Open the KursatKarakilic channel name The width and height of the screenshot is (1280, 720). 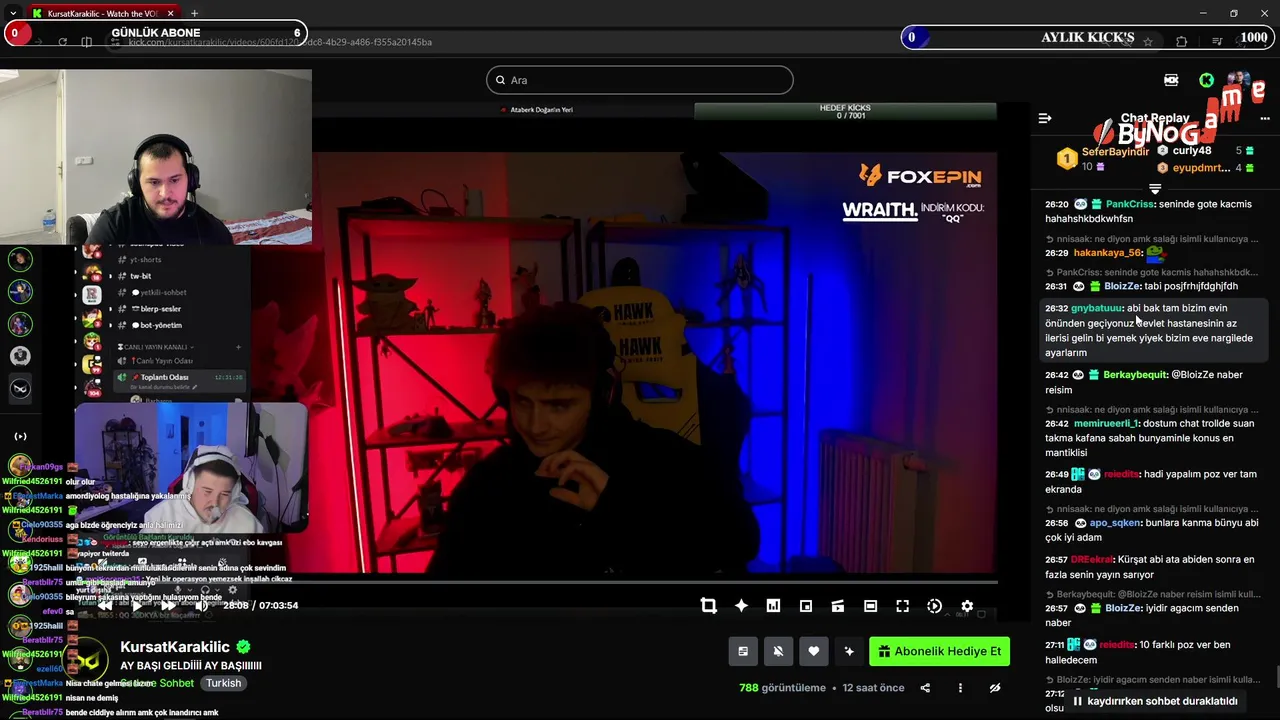(x=175, y=647)
